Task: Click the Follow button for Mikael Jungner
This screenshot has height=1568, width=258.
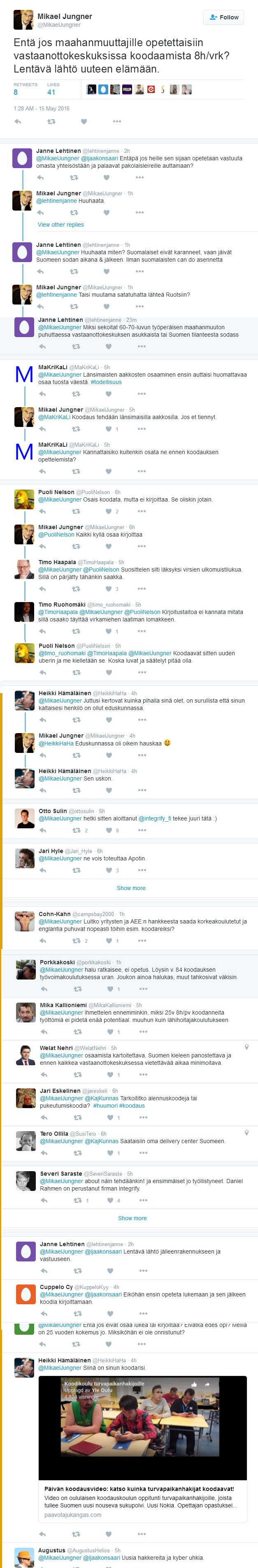Action: [223, 17]
